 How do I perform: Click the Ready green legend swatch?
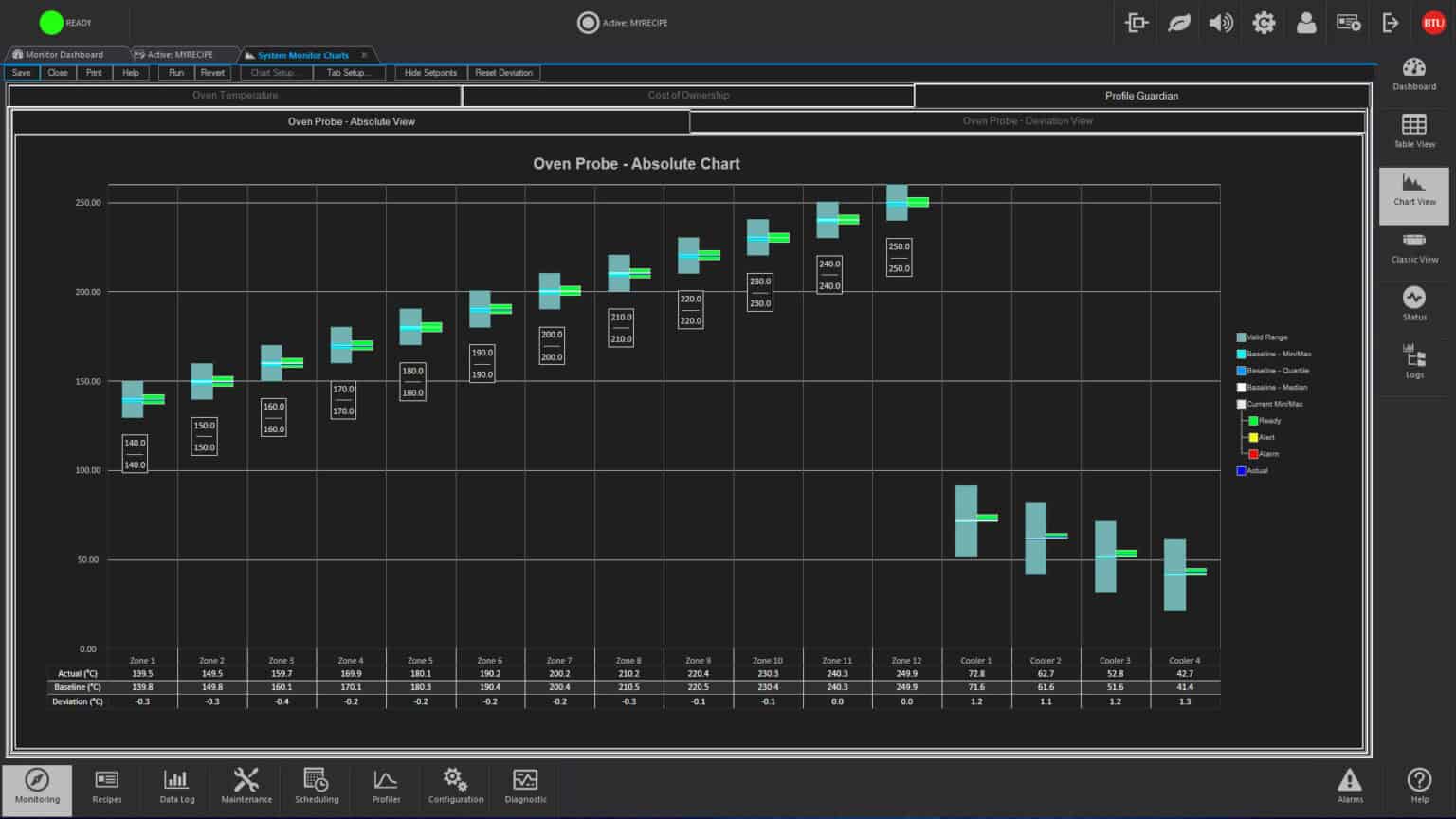(1253, 421)
